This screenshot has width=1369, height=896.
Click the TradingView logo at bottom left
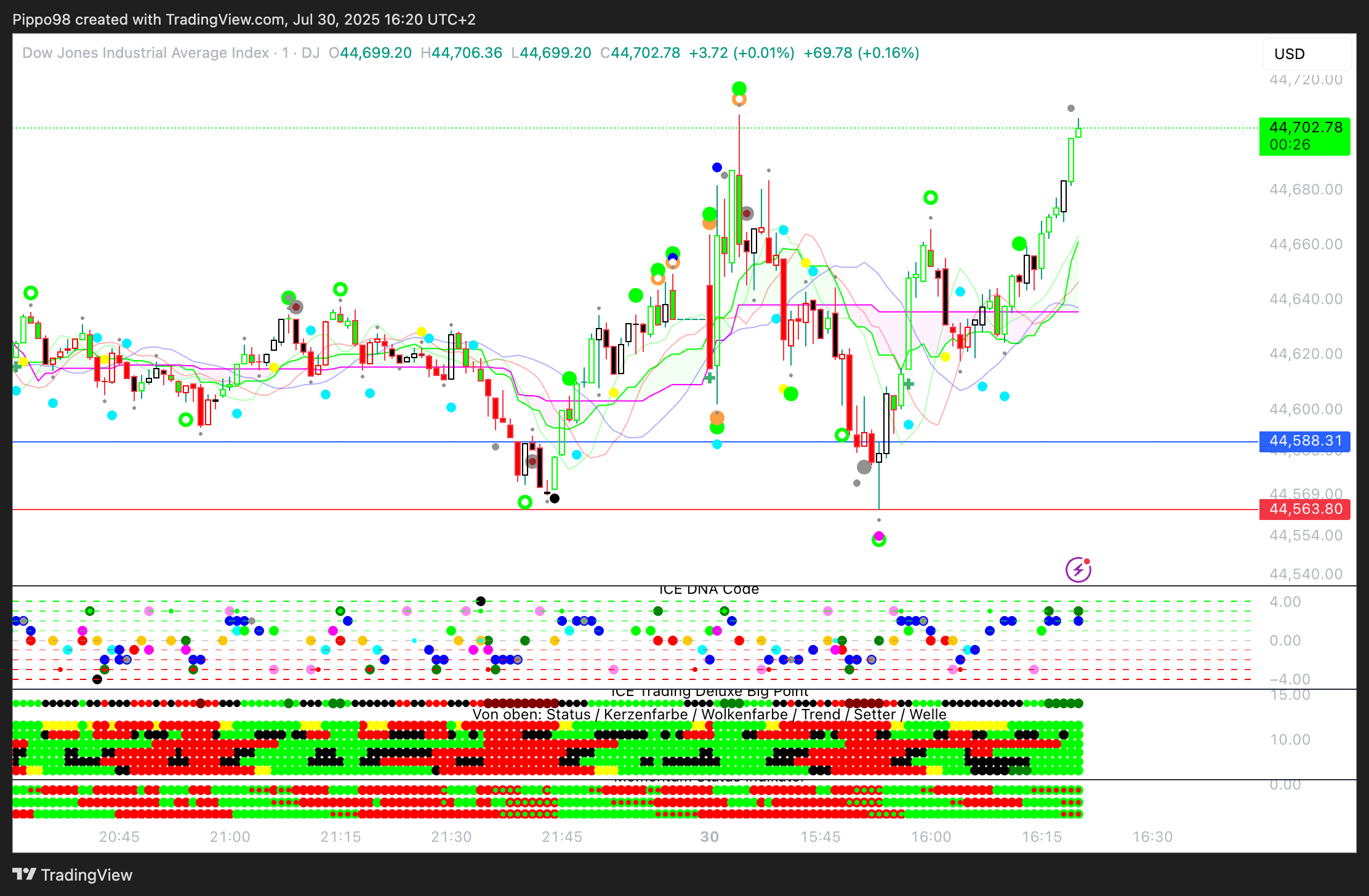(x=73, y=874)
